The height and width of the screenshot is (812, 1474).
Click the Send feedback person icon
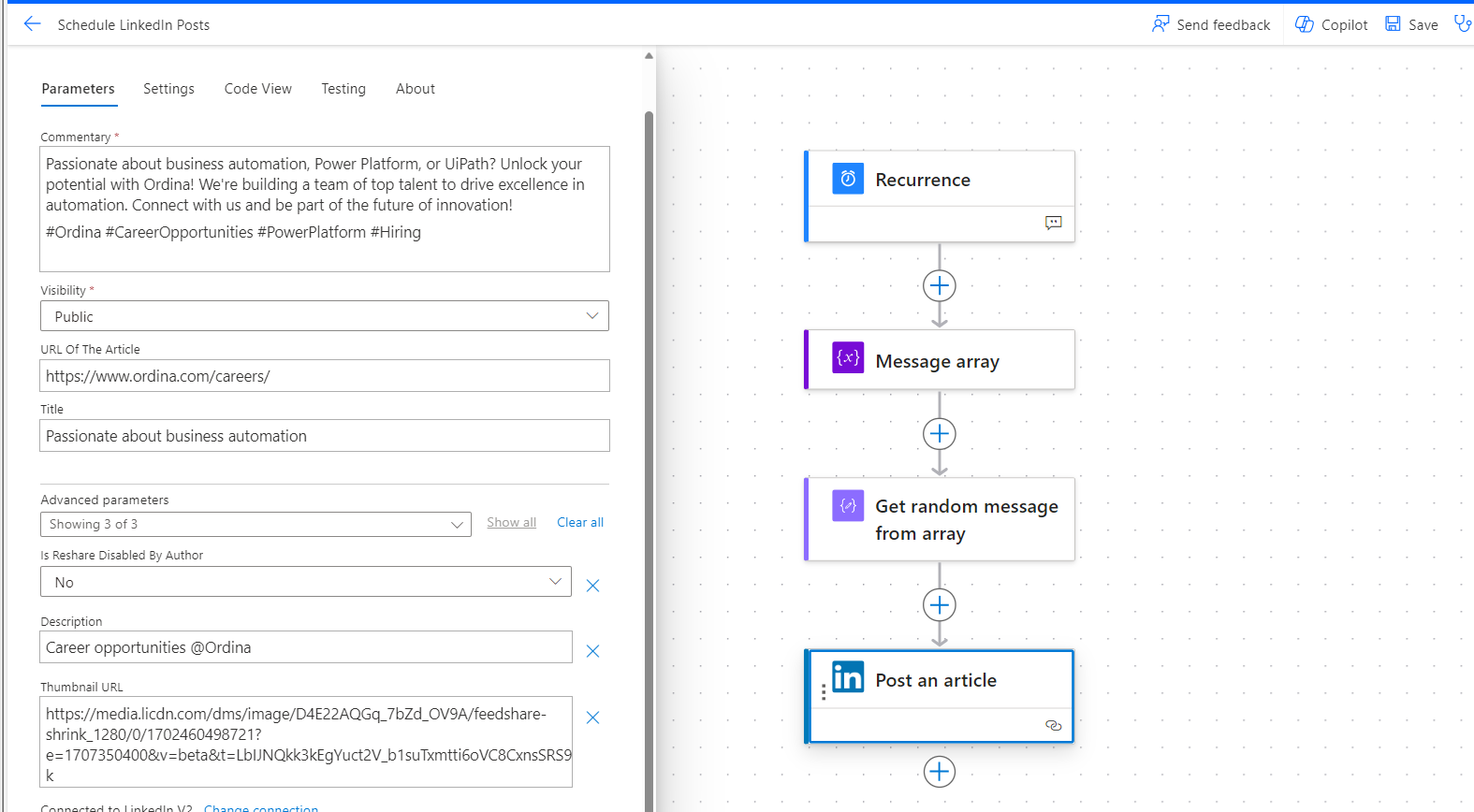coord(1160,24)
